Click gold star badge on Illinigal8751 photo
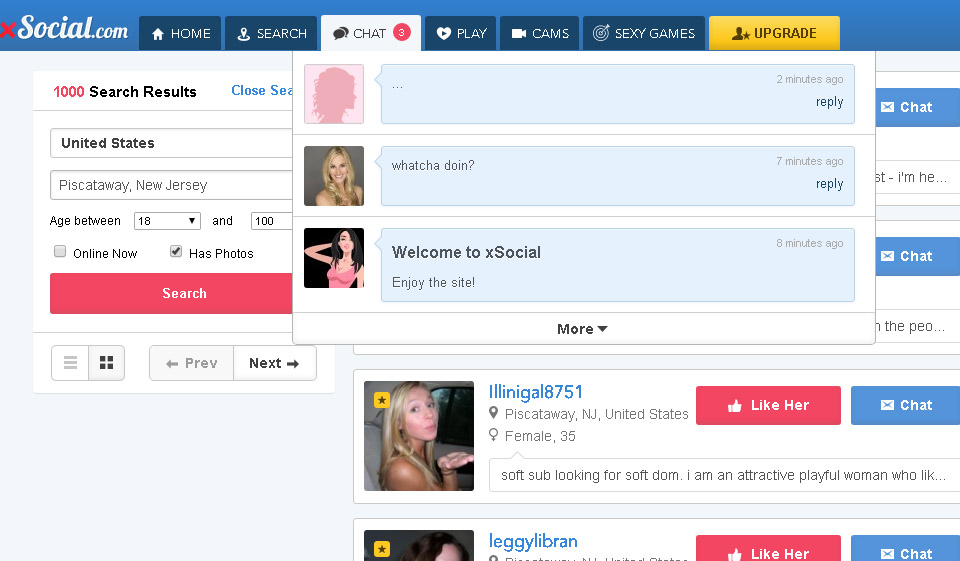The image size is (960, 561). click(381, 399)
